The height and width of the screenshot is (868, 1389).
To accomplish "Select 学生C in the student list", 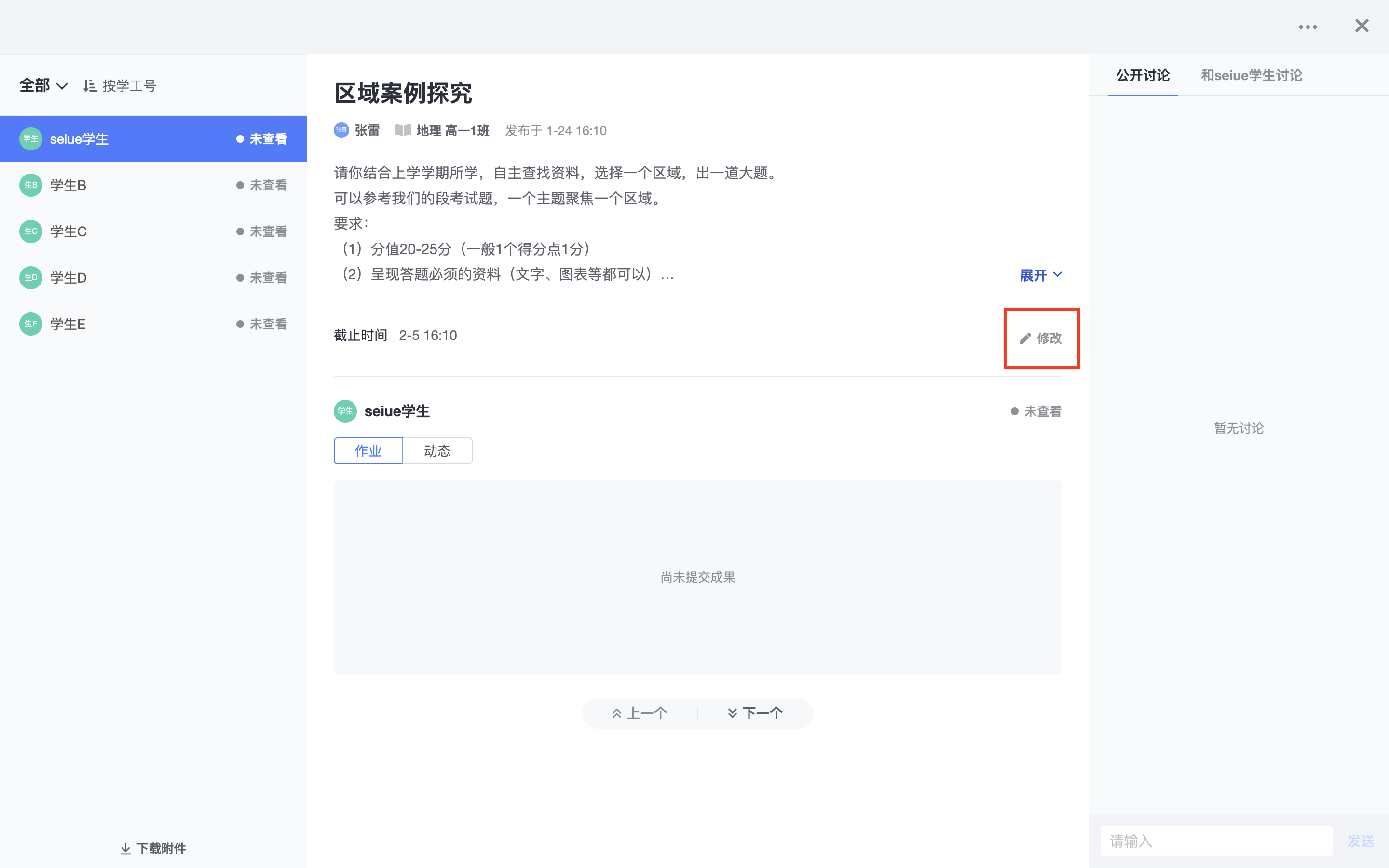I will [x=153, y=231].
